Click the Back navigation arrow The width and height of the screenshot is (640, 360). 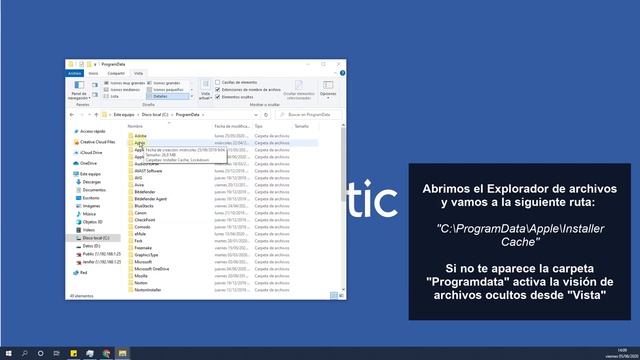coord(72,115)
